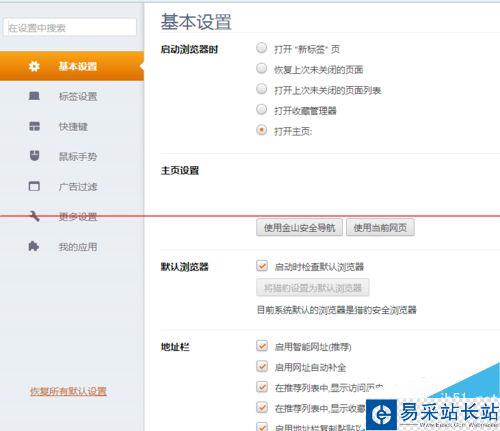Click 使用当前网页 button
The height and width of the screenshot is (431, 500).
tap(380, 228)
